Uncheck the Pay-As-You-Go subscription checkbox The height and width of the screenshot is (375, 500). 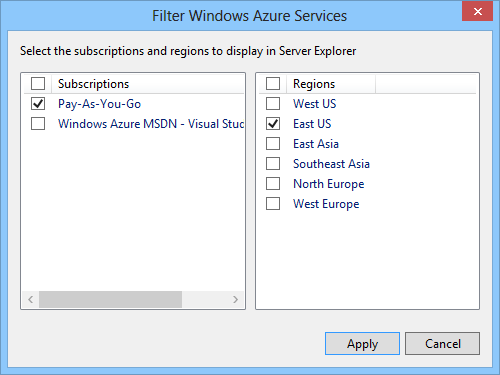[38, 104]
